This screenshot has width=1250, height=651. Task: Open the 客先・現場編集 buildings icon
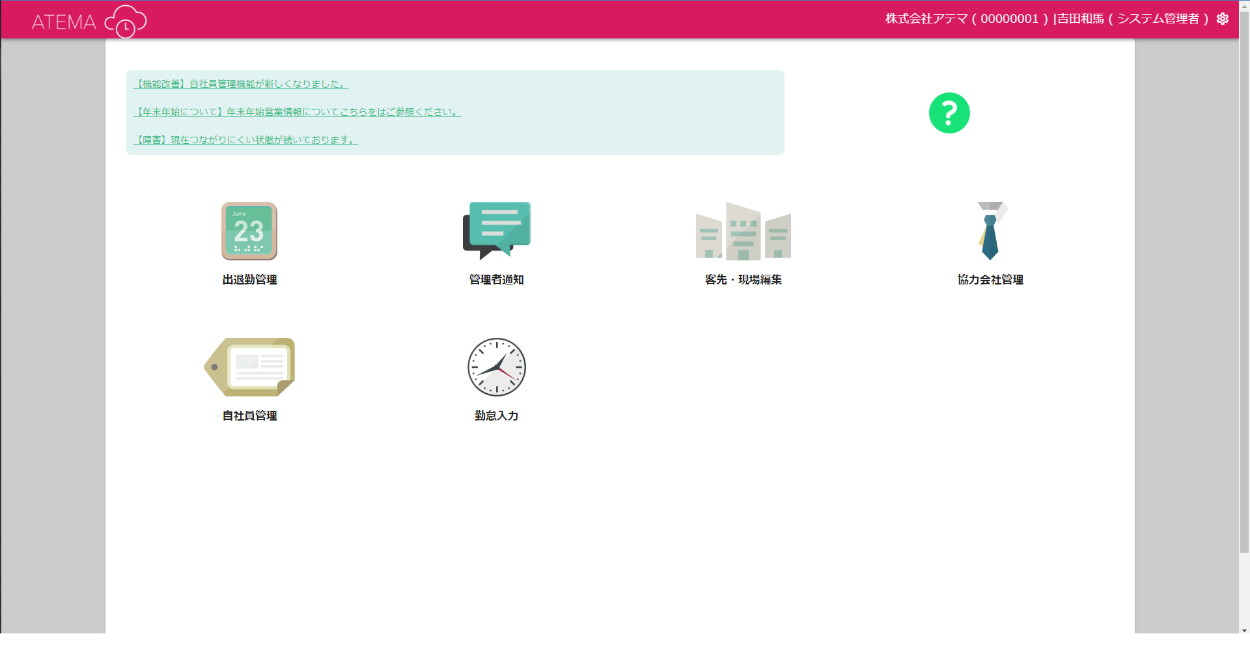pos(743,231)
